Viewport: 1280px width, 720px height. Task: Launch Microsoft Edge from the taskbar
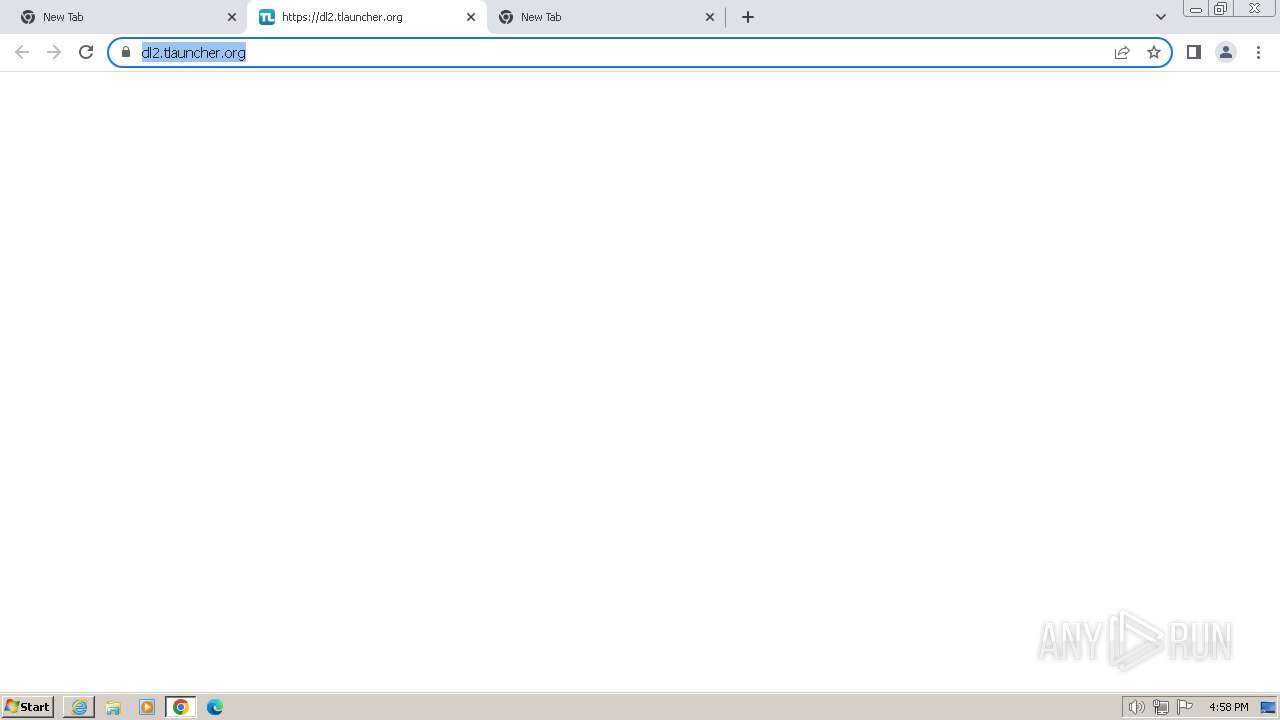(215, 707)
